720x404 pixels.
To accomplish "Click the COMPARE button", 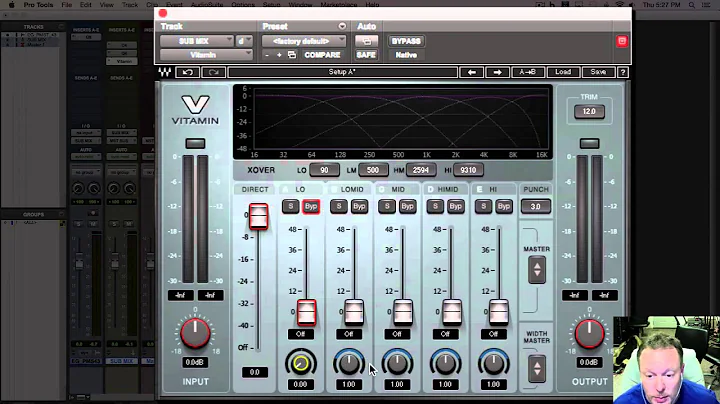I will [x=322, y=55].
